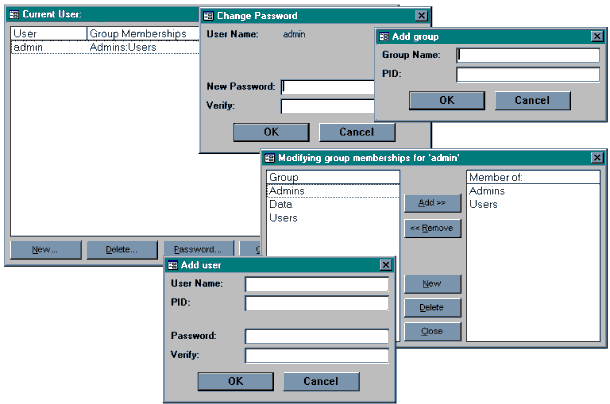Click the Change Password window title icon
The width and height of the screenshot is (610, 404).
[x=209, y=16]
